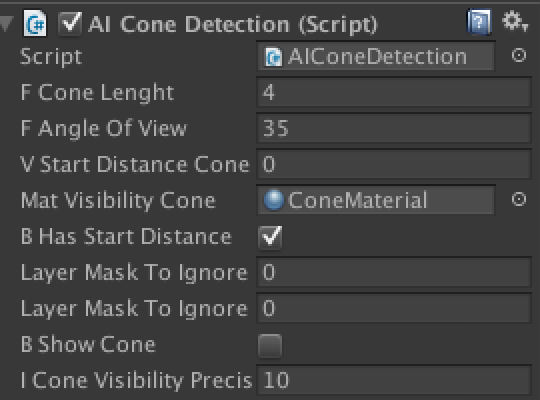Click the F Angle Of View field
The width and height of the screenshot is (540, 400).
click(x=394, y=128)
